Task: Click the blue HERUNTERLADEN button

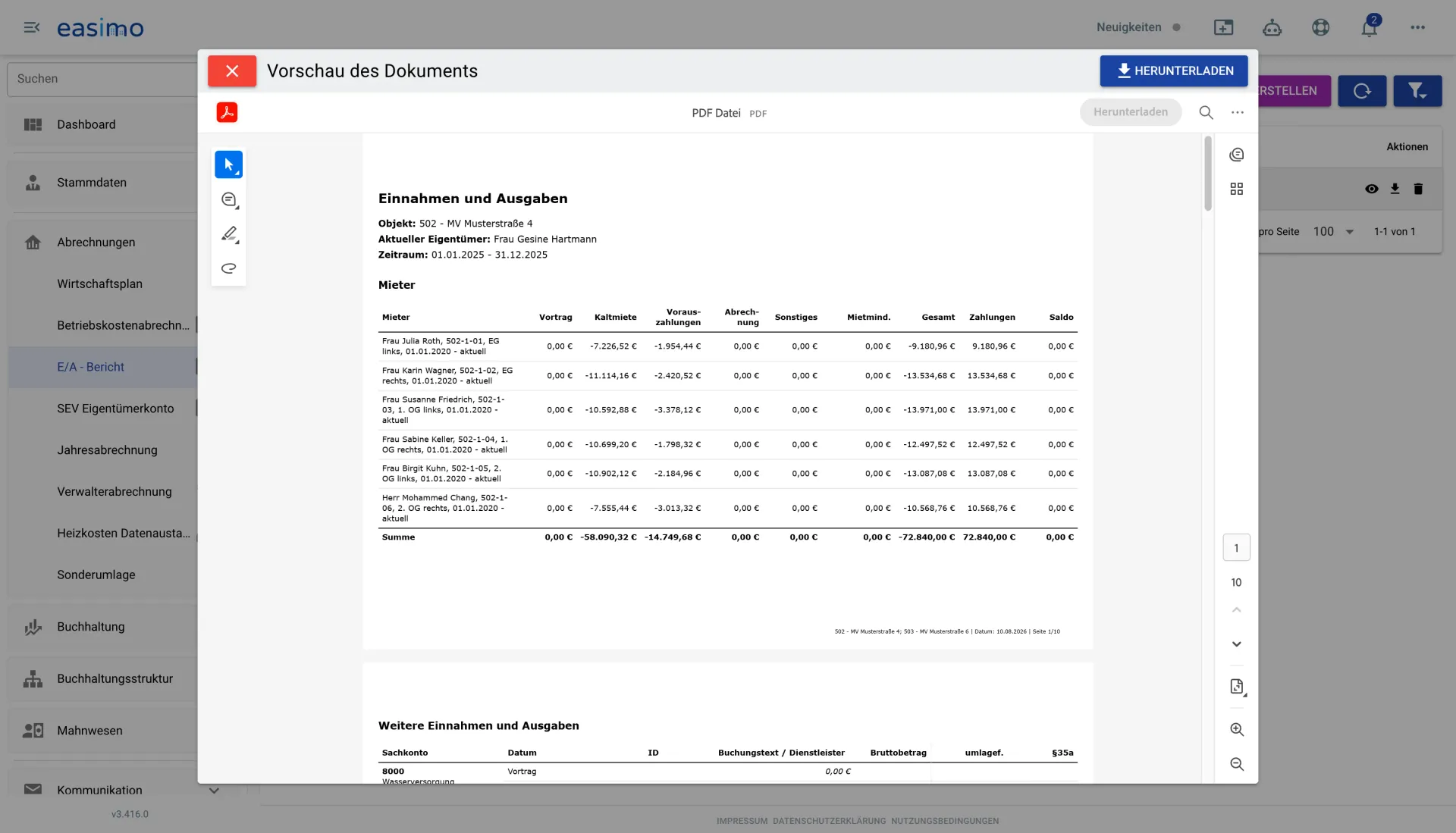Action: 1174,70
